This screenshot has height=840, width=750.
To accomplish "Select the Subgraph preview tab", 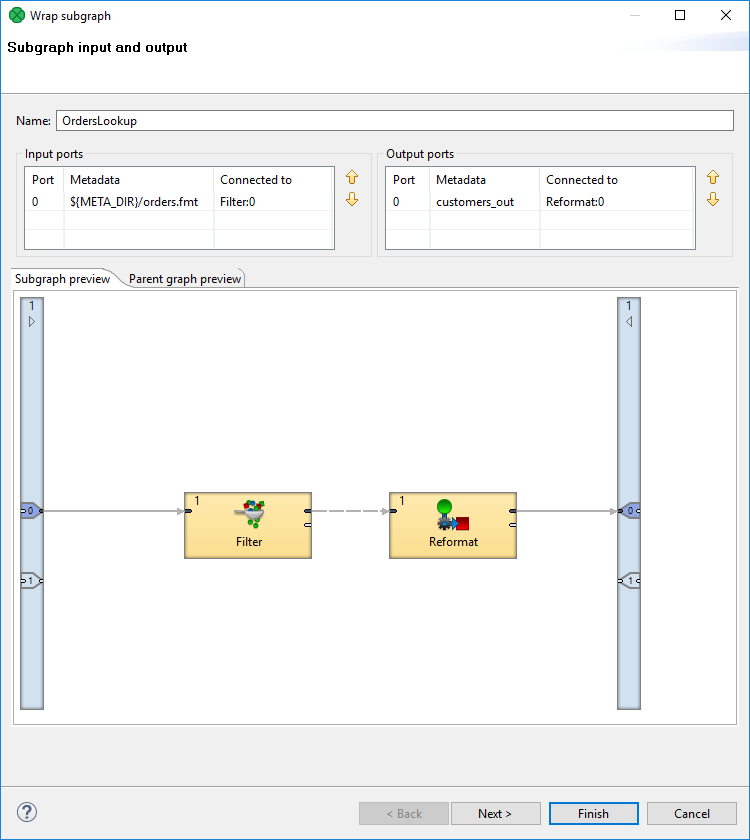I will pos(62,279).
